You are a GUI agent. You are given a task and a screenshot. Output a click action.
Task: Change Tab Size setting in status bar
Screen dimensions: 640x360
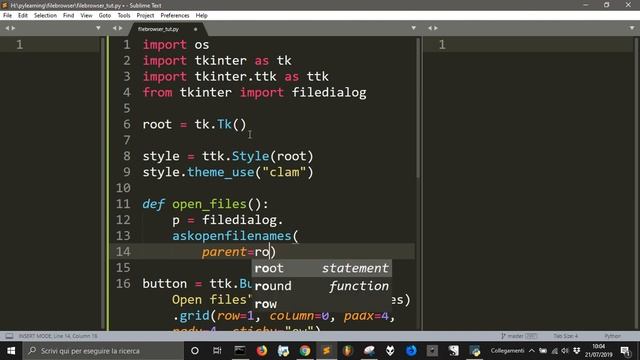[565, 336]
